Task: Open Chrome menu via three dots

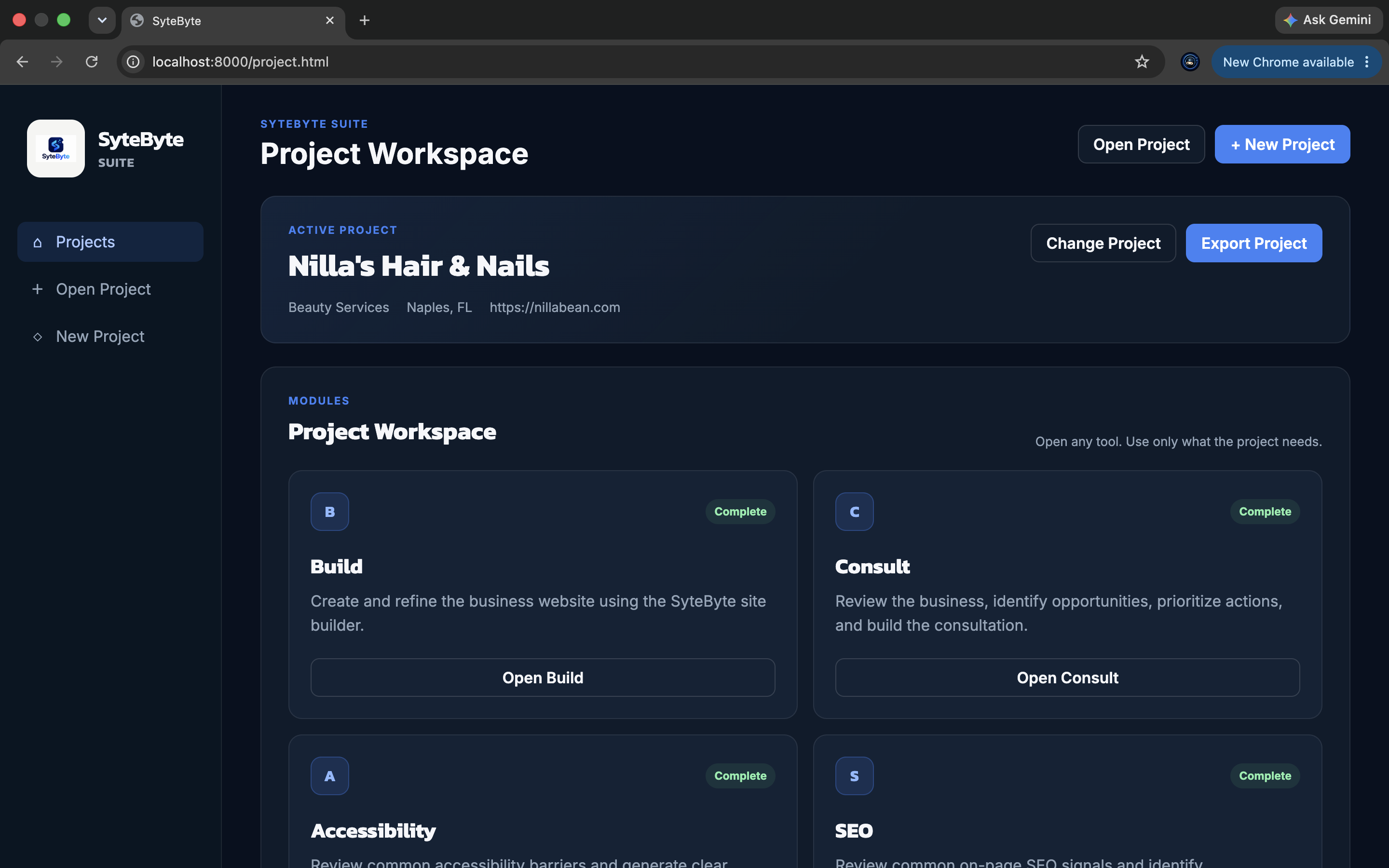Action: [1367, 62]
